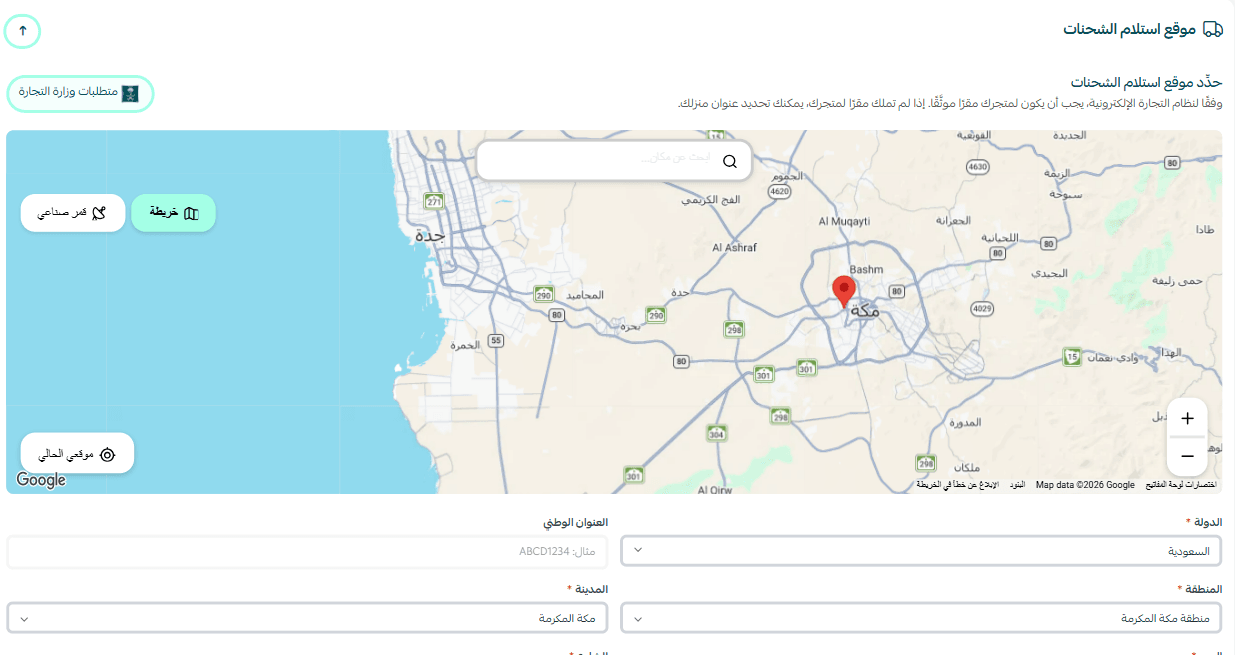Open the الدولة country dropdown
Image resolution: width=1235 pixels, height=655 pixels.
(921, 551)
